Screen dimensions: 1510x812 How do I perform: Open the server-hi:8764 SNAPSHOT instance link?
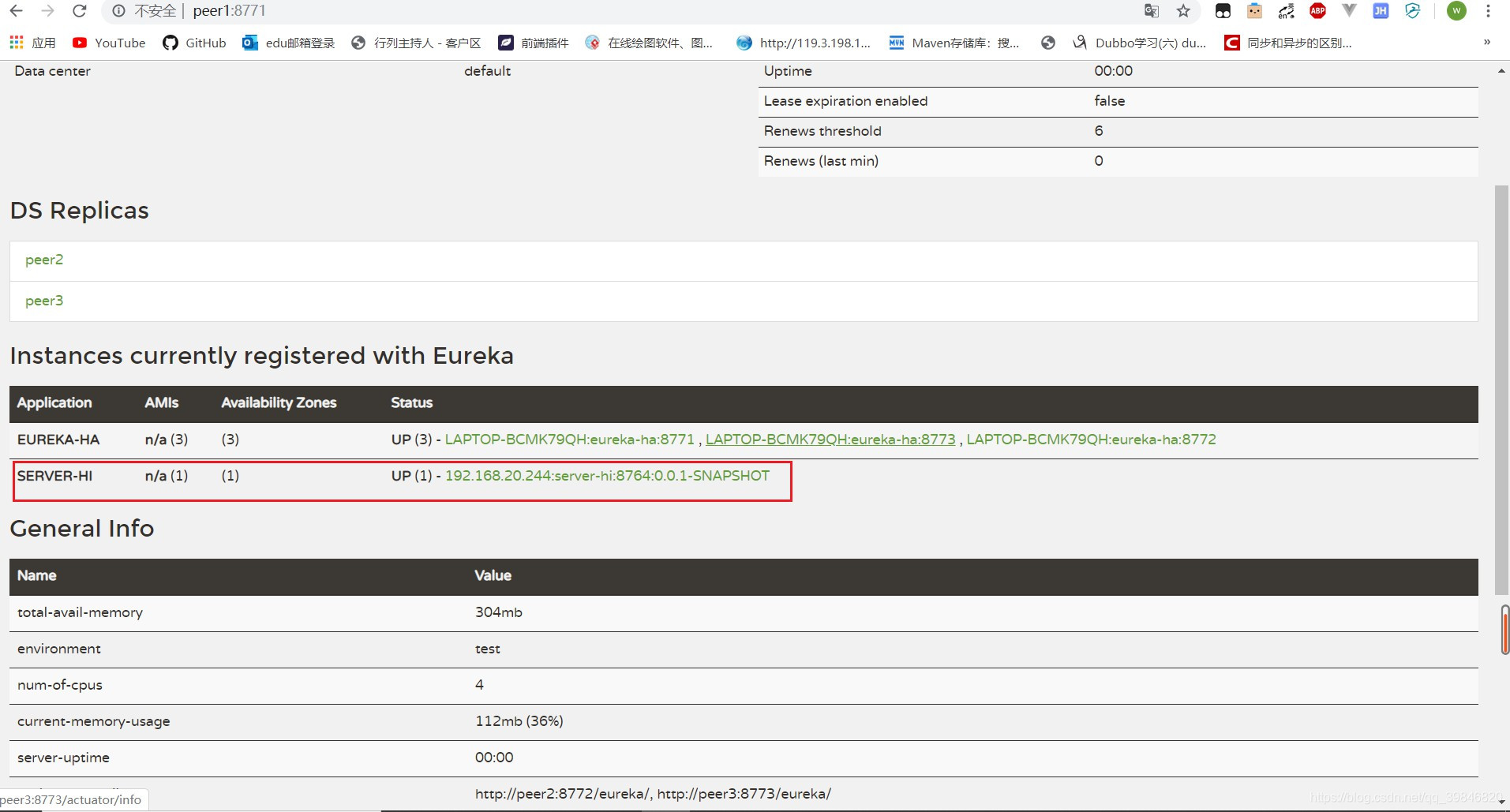[607, 476]
